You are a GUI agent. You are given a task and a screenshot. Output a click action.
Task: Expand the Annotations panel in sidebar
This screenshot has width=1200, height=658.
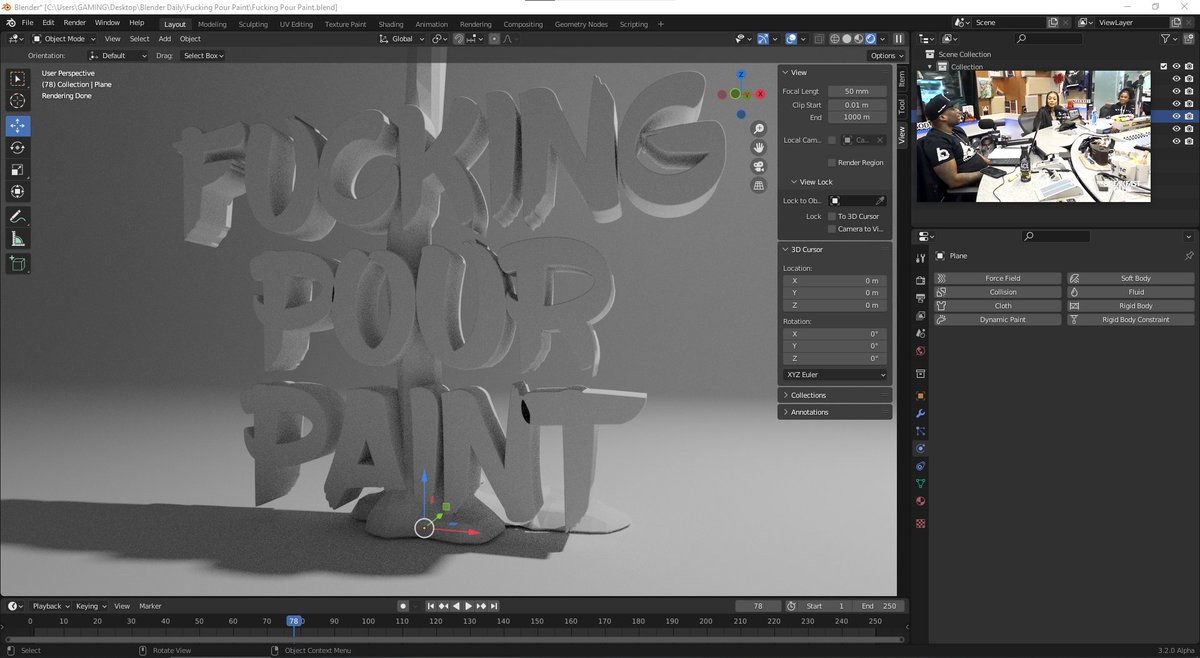[x=835, y=412]
